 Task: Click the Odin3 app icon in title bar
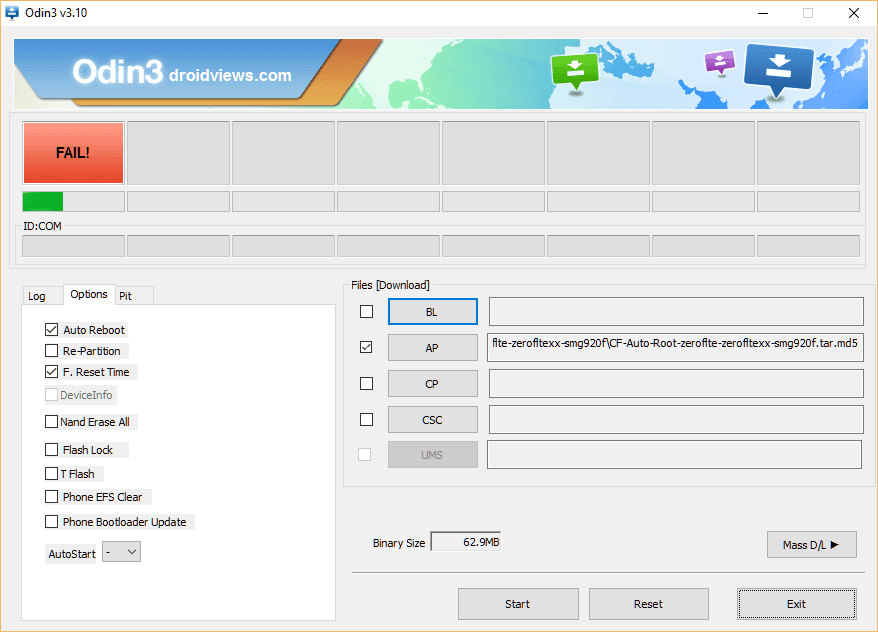[x=12, y=12]
